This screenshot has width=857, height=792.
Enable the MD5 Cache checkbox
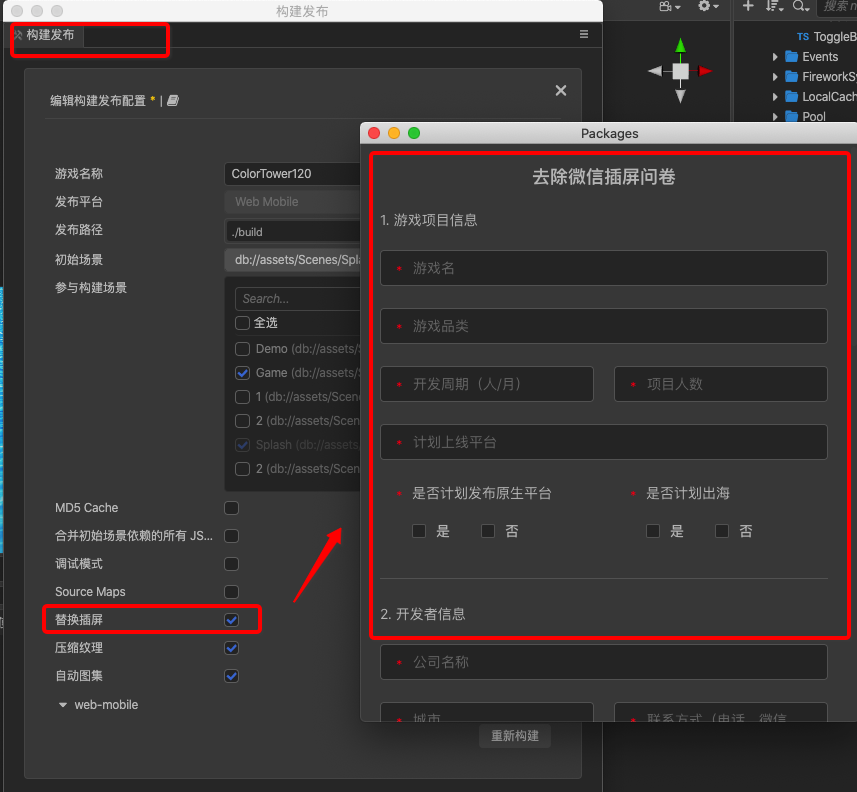coord(231,508)
